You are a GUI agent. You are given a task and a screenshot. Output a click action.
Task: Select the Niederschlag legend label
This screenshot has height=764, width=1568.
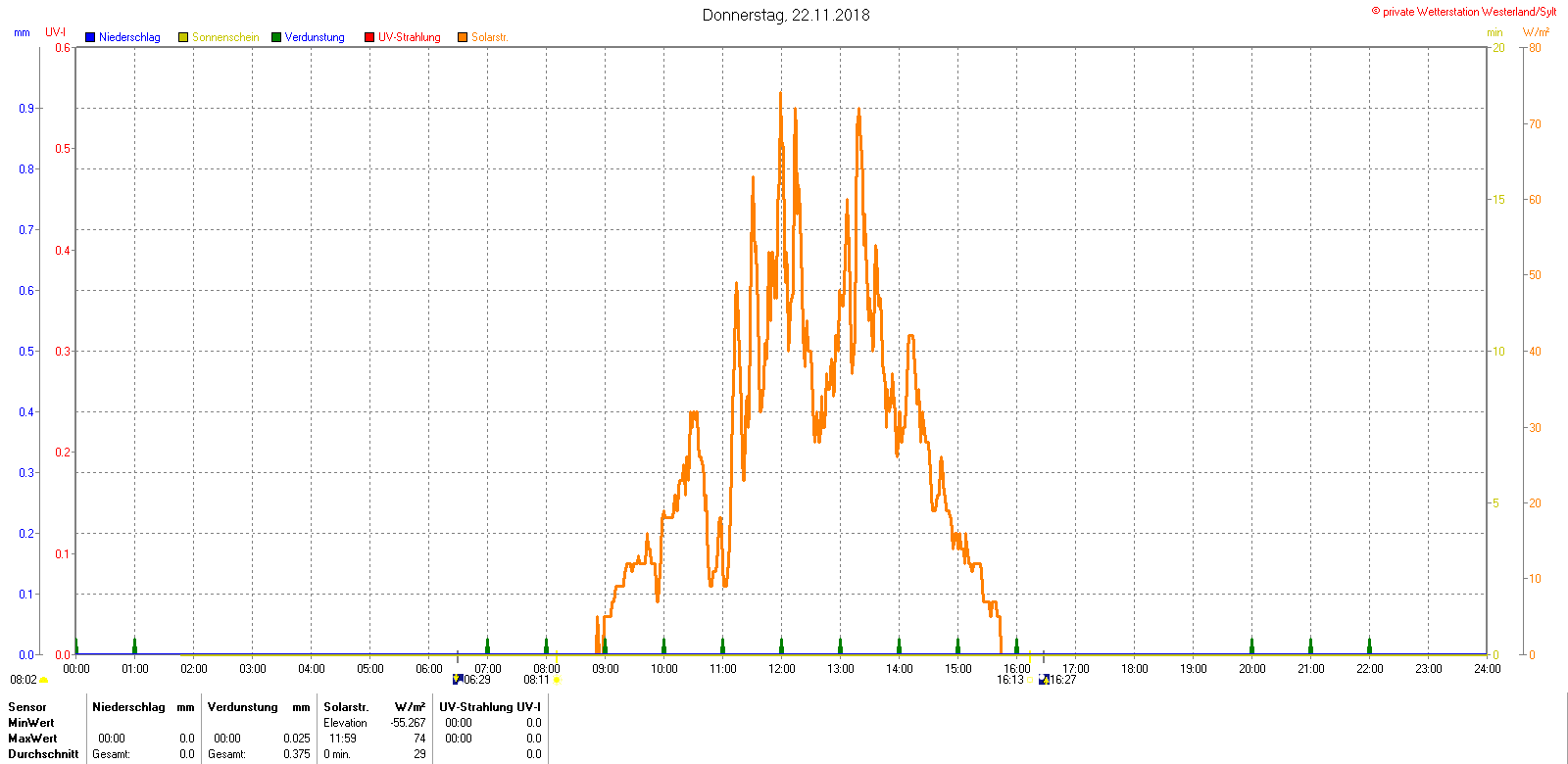129,37
